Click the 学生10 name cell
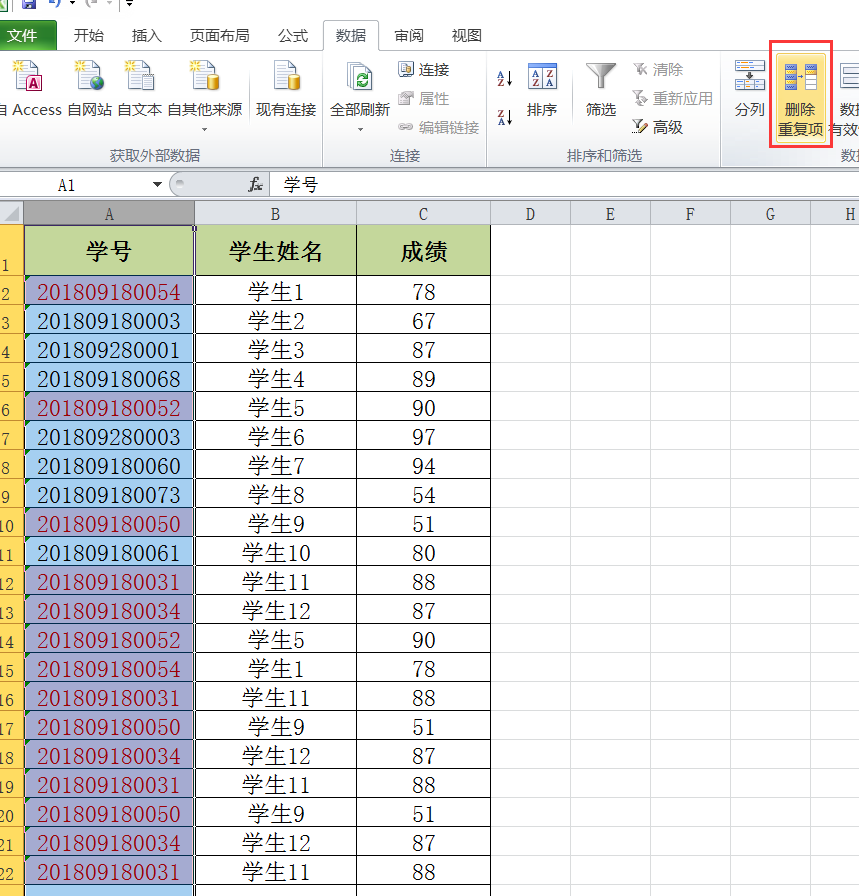 pos(275,552)
